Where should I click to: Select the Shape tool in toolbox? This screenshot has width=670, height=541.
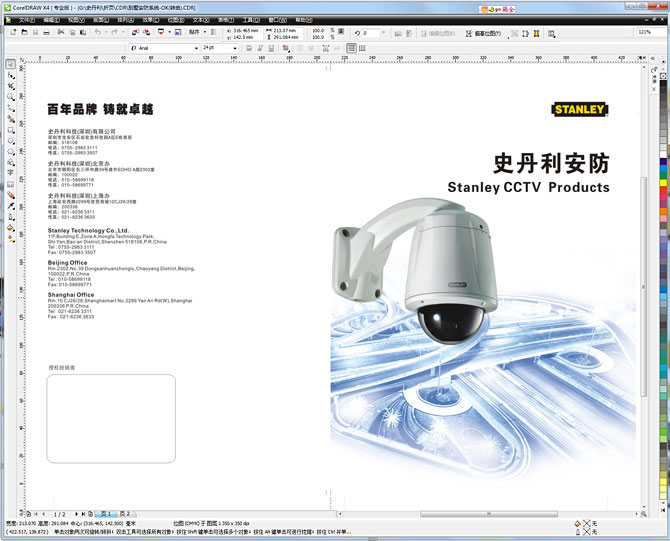11,76
